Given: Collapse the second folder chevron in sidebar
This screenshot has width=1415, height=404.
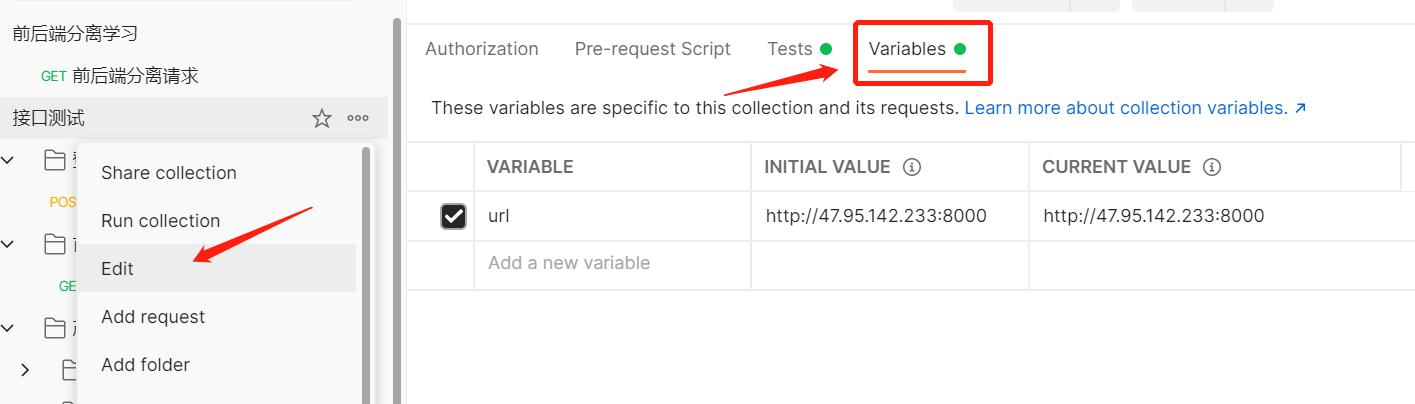Looking at the screenshot, I should [8, 243].
